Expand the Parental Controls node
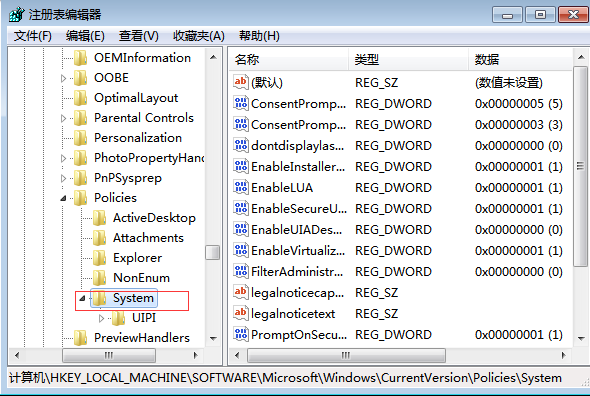Viewport: 590px width, 396px height. (63, 118)
